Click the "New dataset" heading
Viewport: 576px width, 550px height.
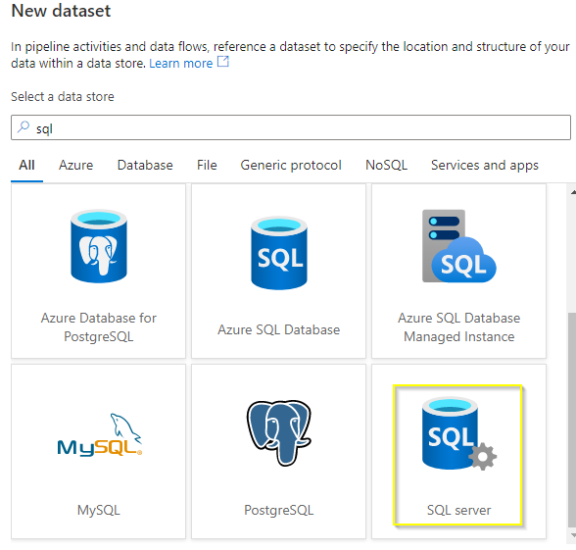[61, 11]
